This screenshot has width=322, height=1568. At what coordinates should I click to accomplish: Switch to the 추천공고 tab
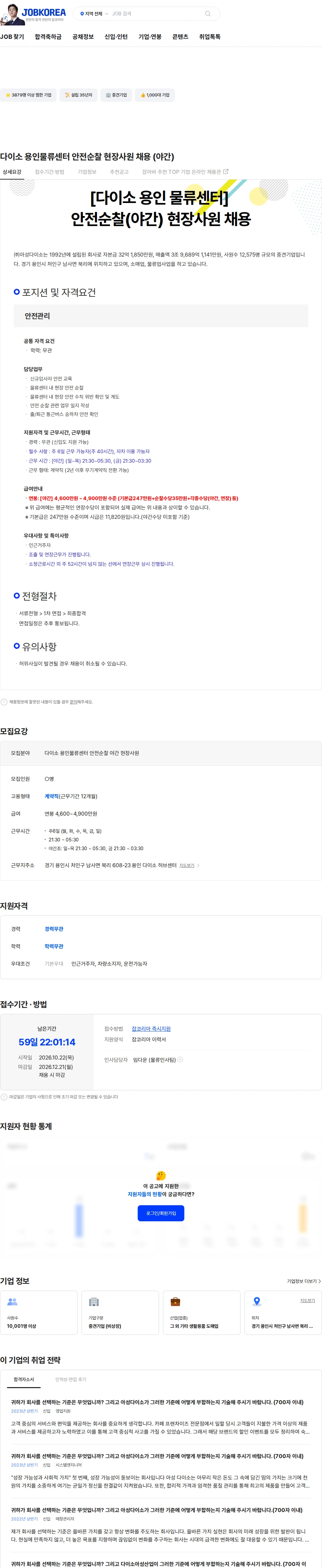click(x=119, y=172)
